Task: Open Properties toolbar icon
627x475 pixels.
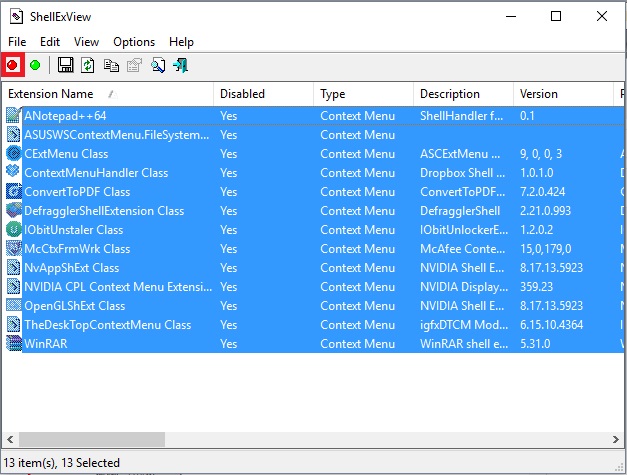Action: coord(134,65)
